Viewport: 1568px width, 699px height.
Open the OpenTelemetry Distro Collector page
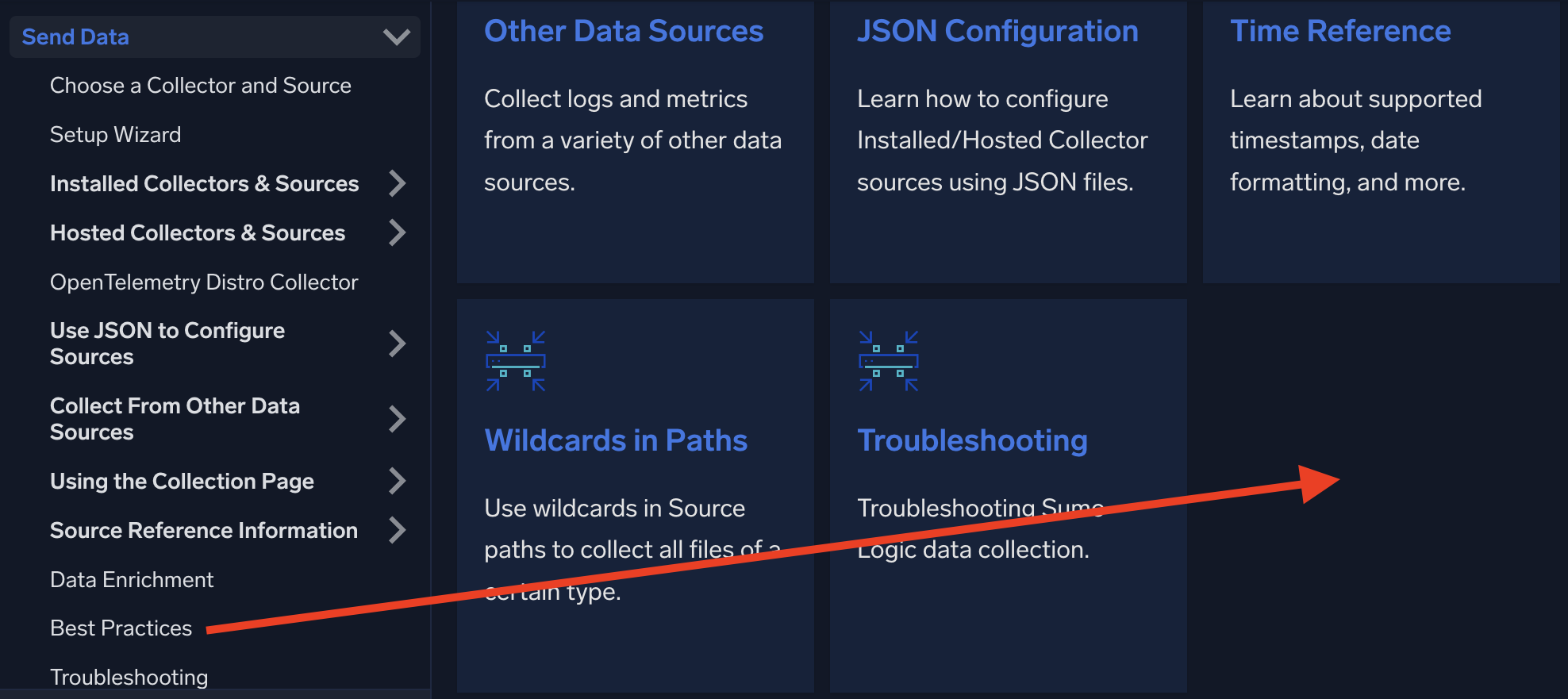pyautogui.click(x=203, y=282)
